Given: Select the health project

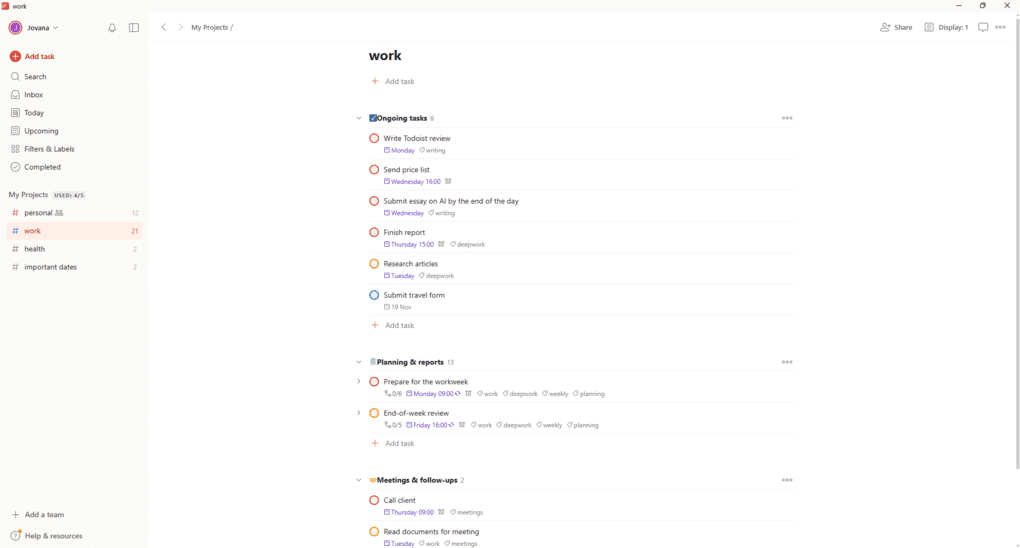Looking at the screenshot, I should point(74,249).
